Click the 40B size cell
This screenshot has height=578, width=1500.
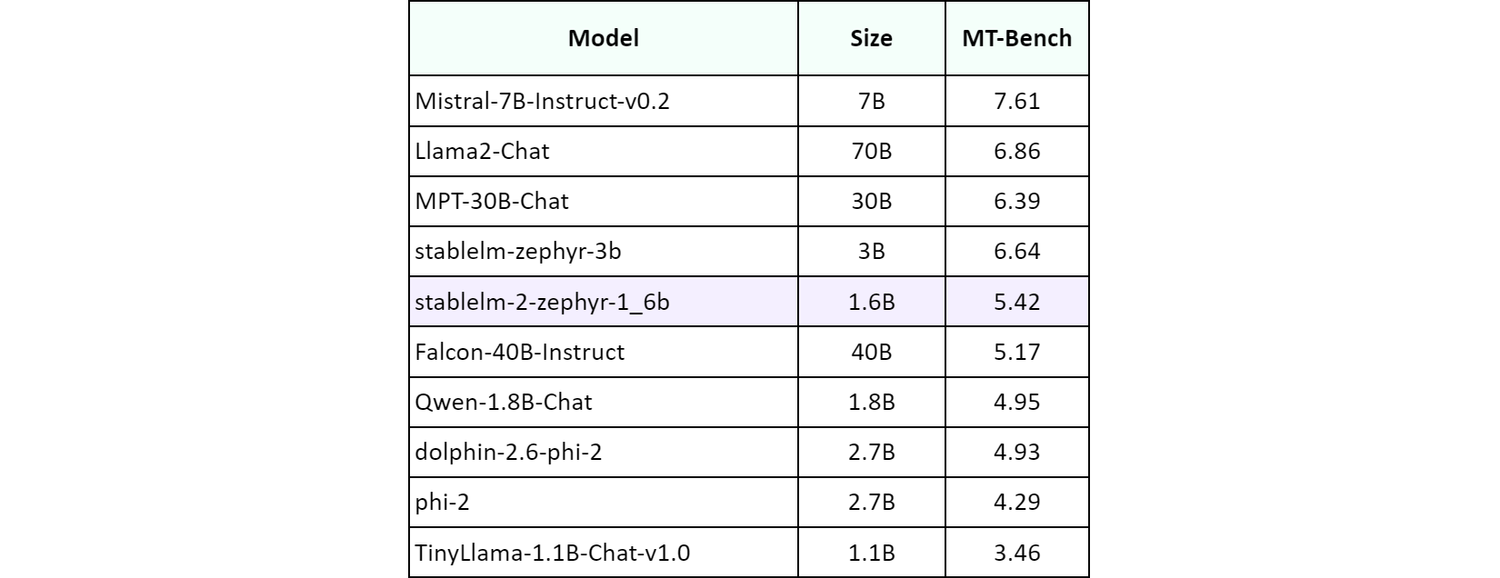pyautogui.click(x=871, y=351)
